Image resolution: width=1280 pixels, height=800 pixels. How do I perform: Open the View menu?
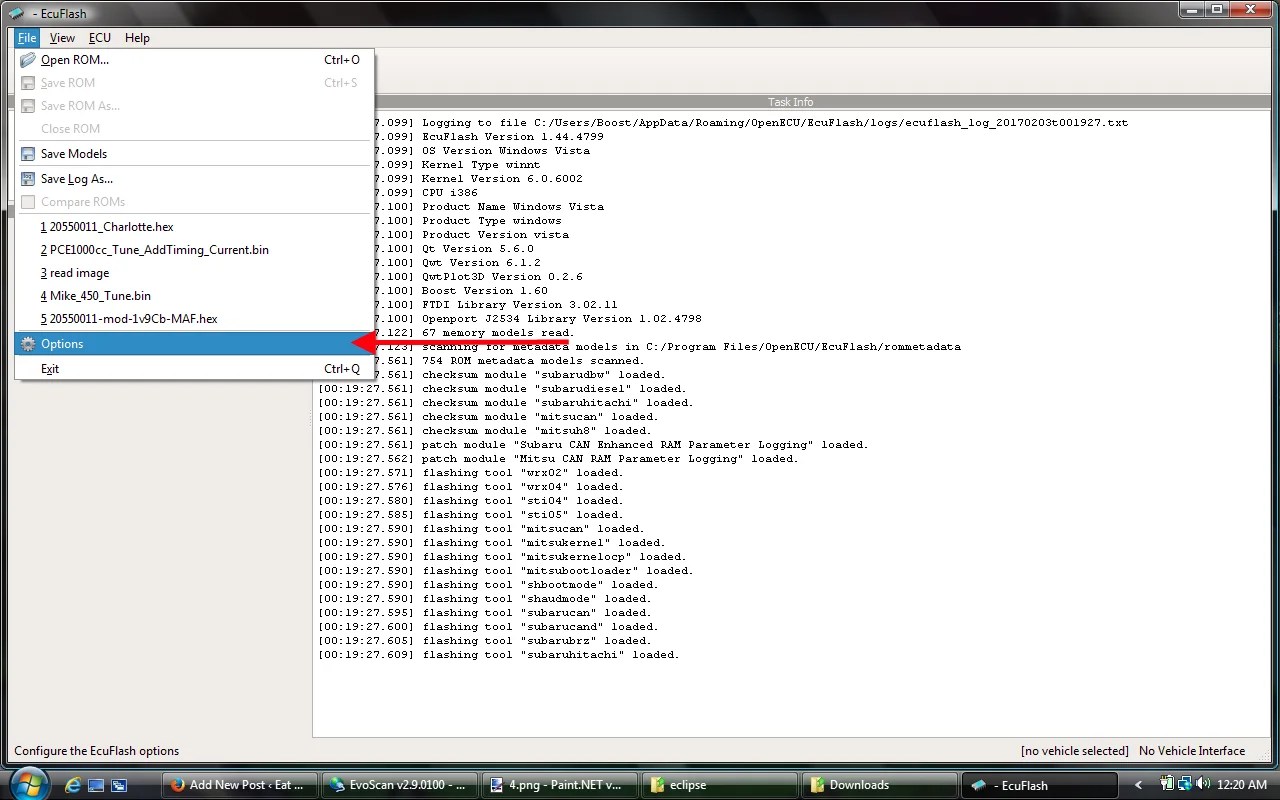click(x=62, y=38)
